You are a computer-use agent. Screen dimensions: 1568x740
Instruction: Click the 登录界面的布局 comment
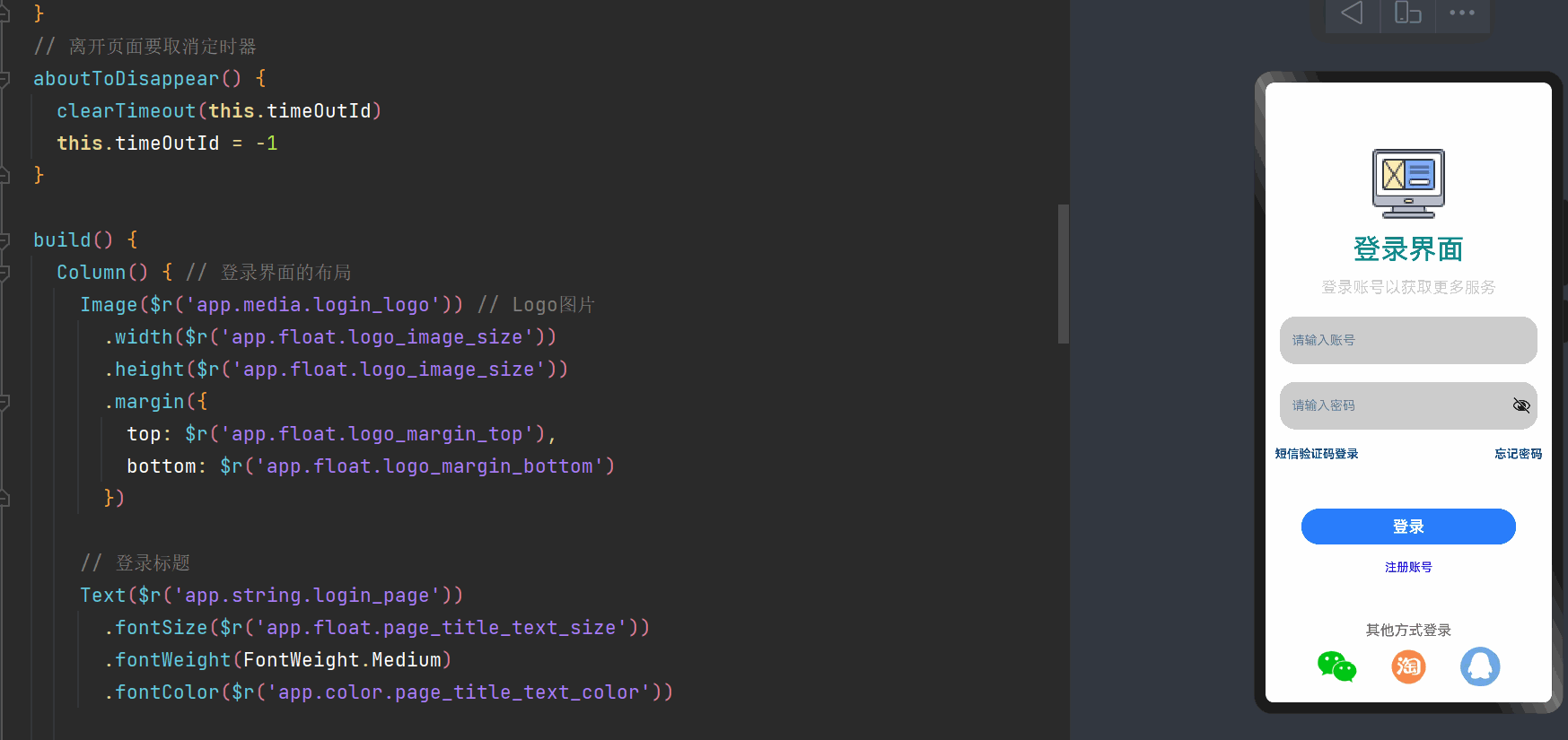[x=268, y=273]
